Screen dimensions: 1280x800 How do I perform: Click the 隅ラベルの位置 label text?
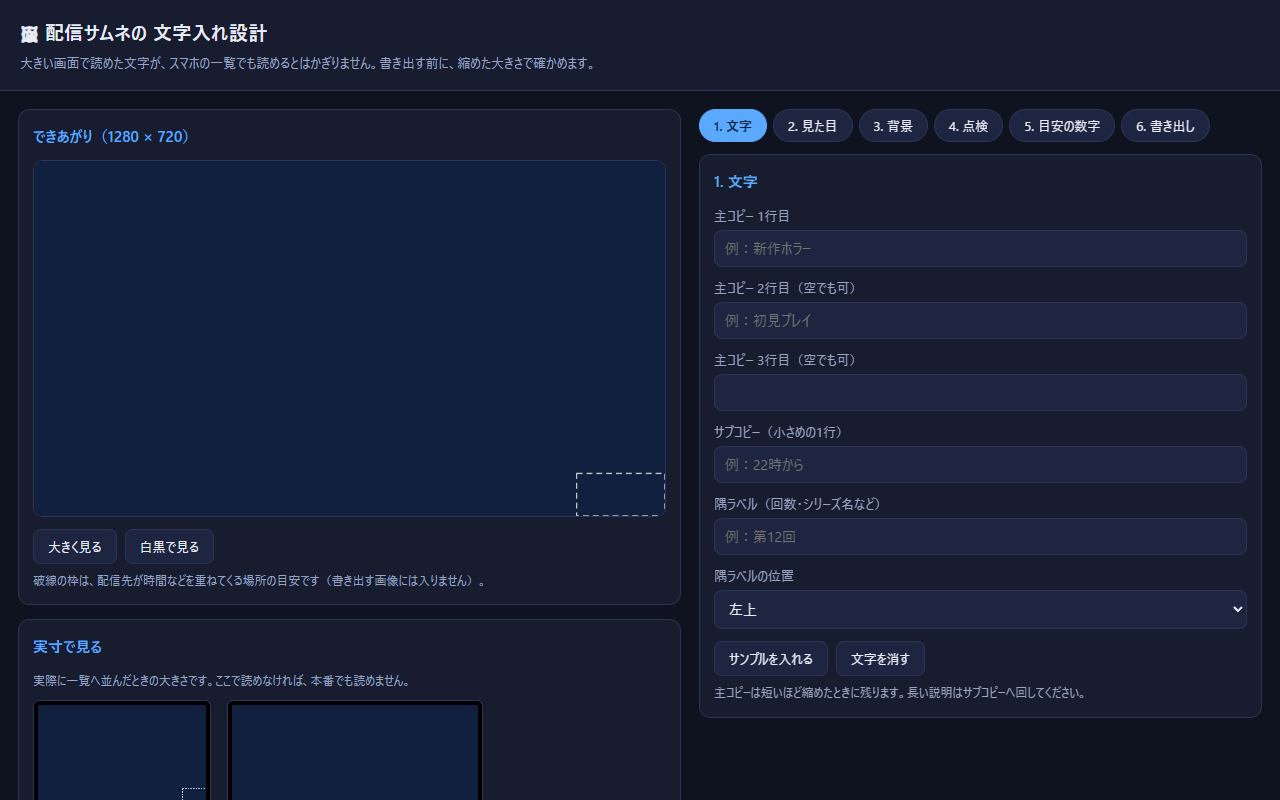point(754,576)
